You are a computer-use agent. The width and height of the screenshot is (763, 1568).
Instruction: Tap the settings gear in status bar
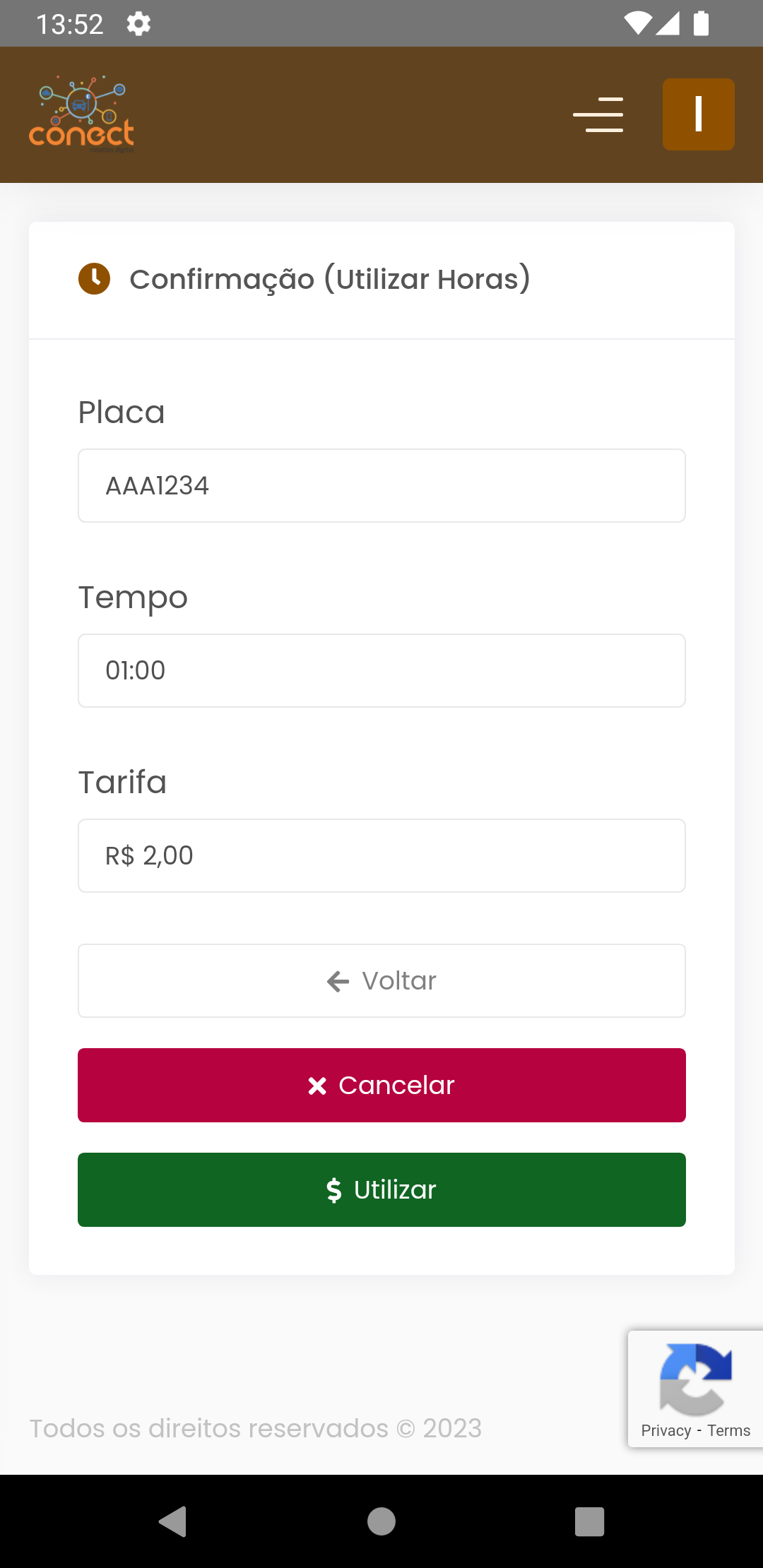pyautogui.click(x=138, y=24)
